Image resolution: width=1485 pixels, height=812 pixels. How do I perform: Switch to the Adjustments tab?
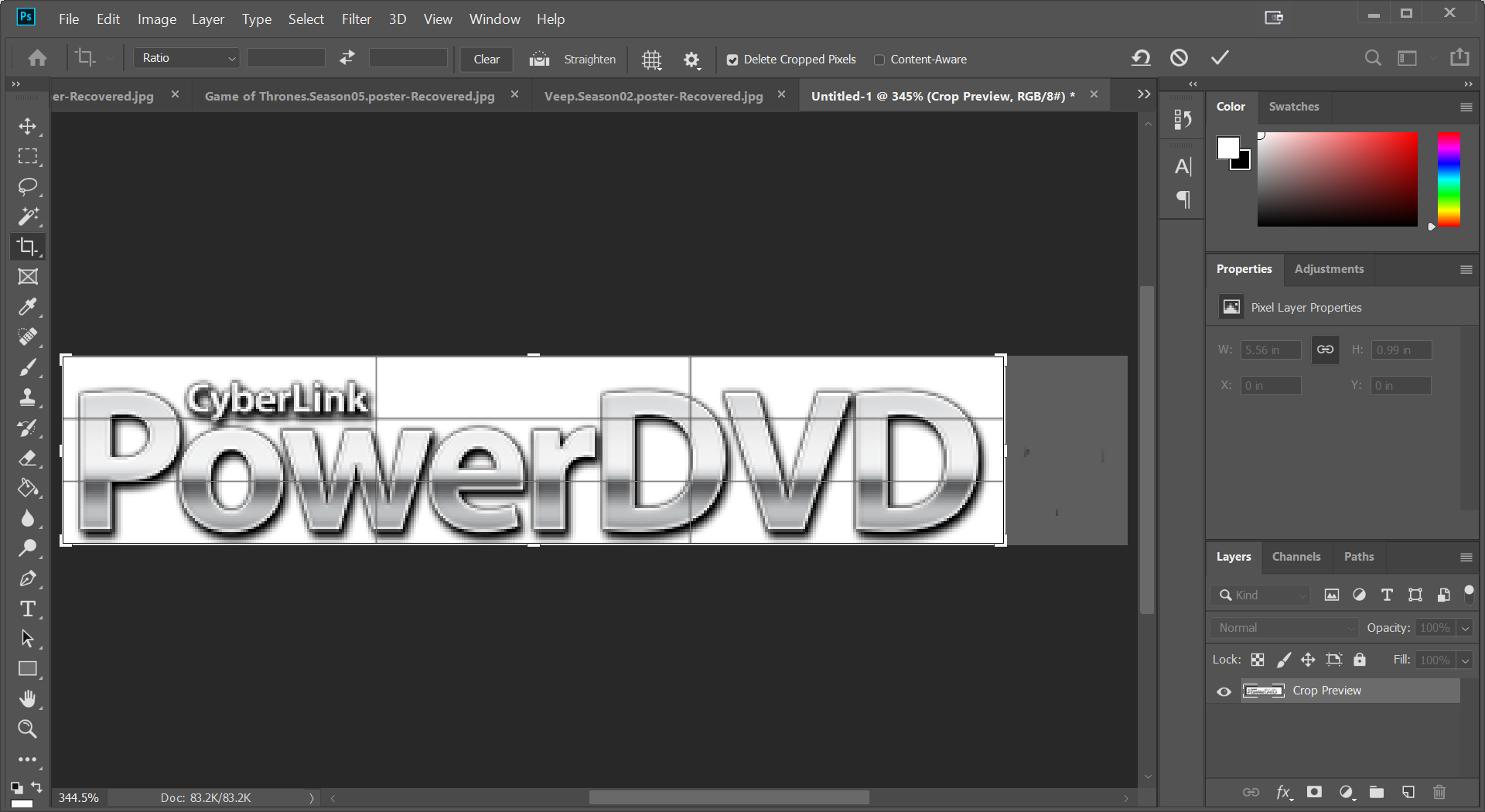tap(1329, 269)
